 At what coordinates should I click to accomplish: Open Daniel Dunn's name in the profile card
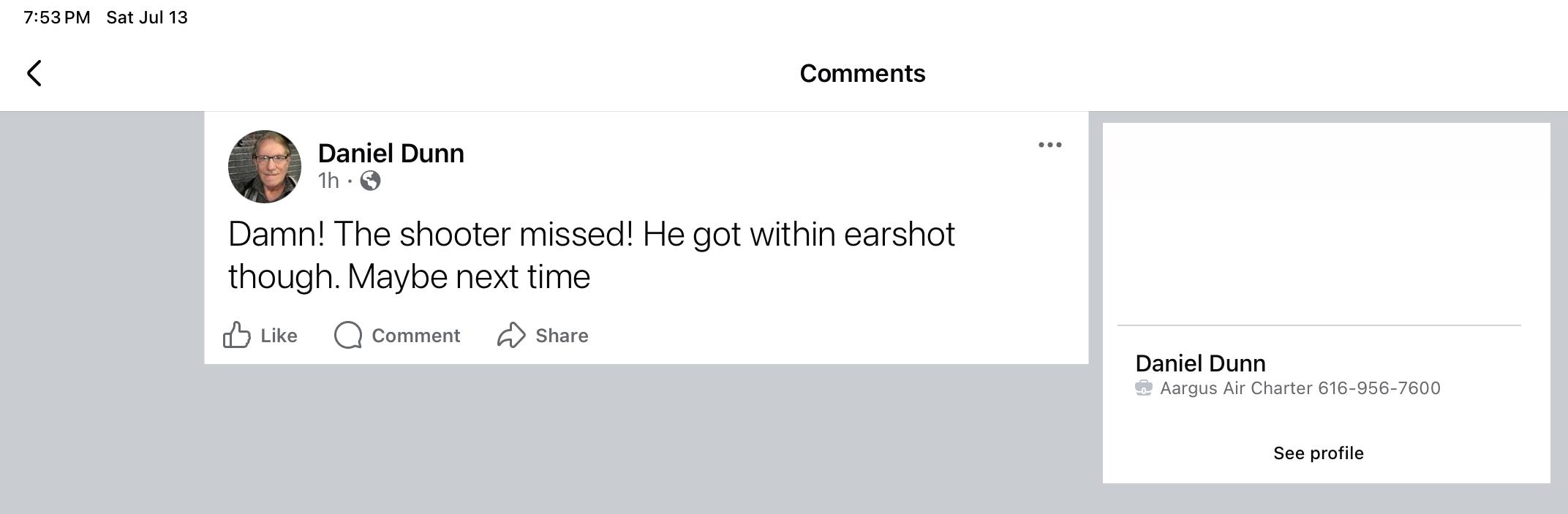[1200, 363]
